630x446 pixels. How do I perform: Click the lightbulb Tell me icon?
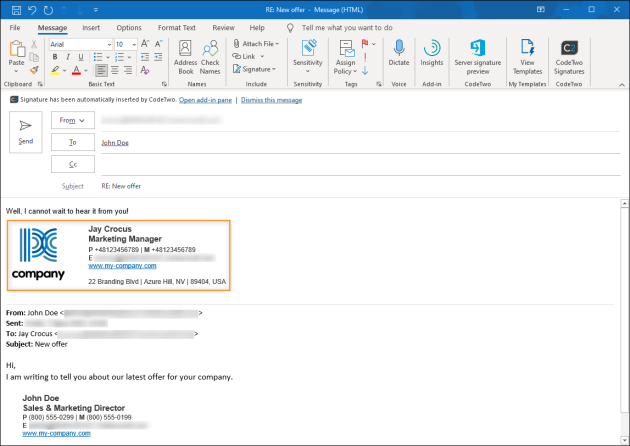point(290,28)
